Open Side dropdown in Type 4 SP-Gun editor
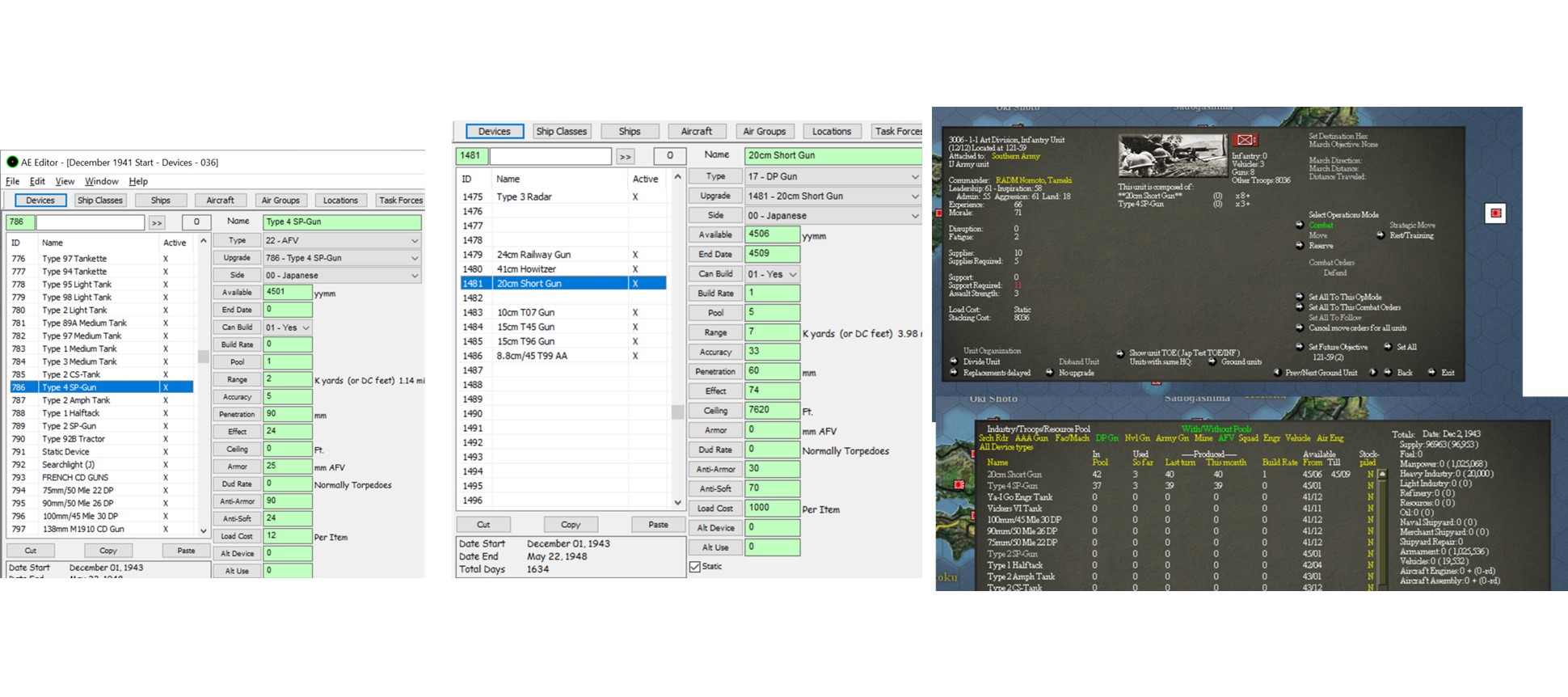 (342, 276)
